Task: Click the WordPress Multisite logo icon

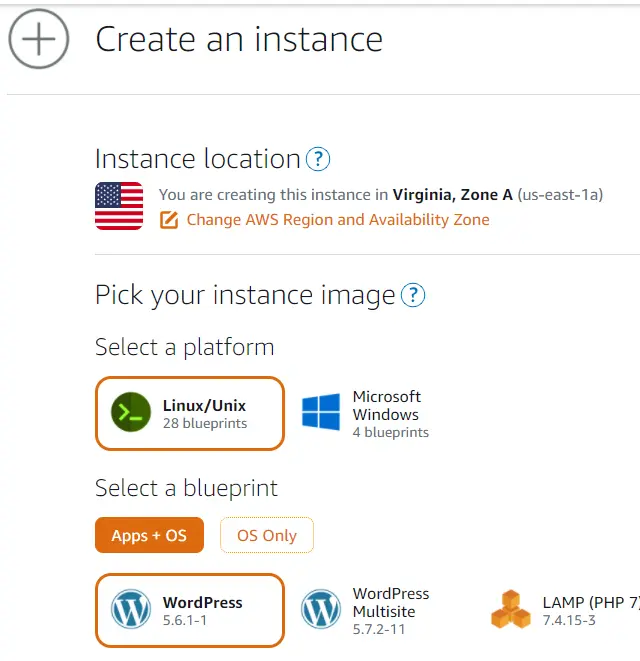Action: pyautogui.click(x=320, y=609)
